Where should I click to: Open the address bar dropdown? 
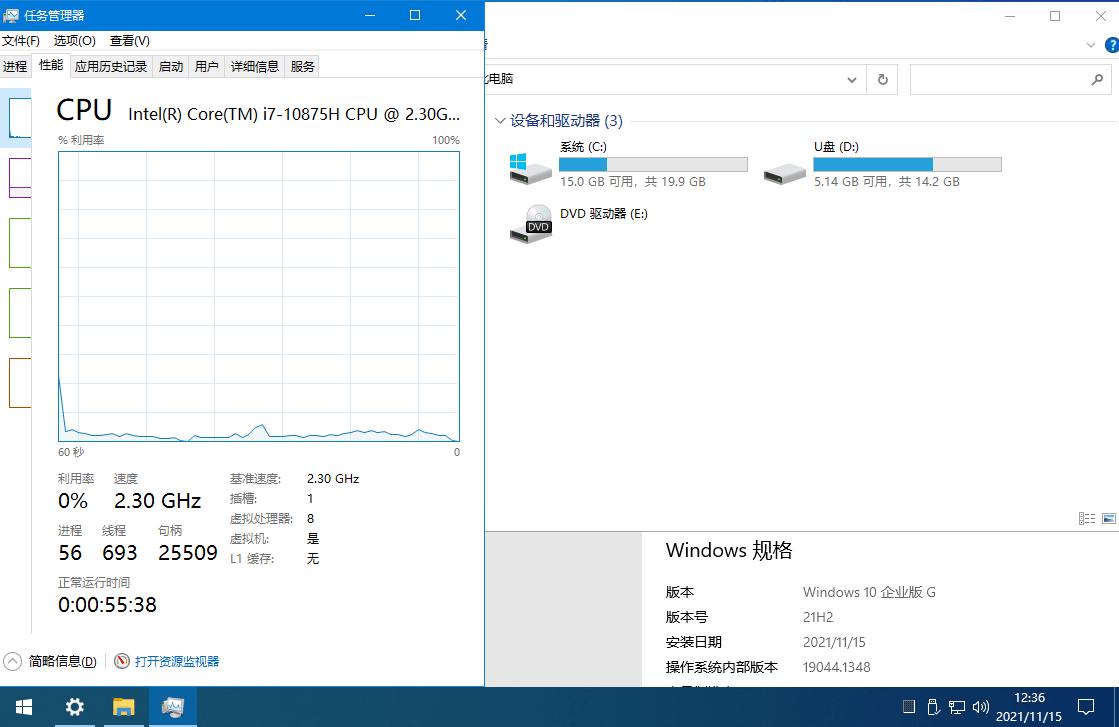pyautogui.click(x=852, y=79)
